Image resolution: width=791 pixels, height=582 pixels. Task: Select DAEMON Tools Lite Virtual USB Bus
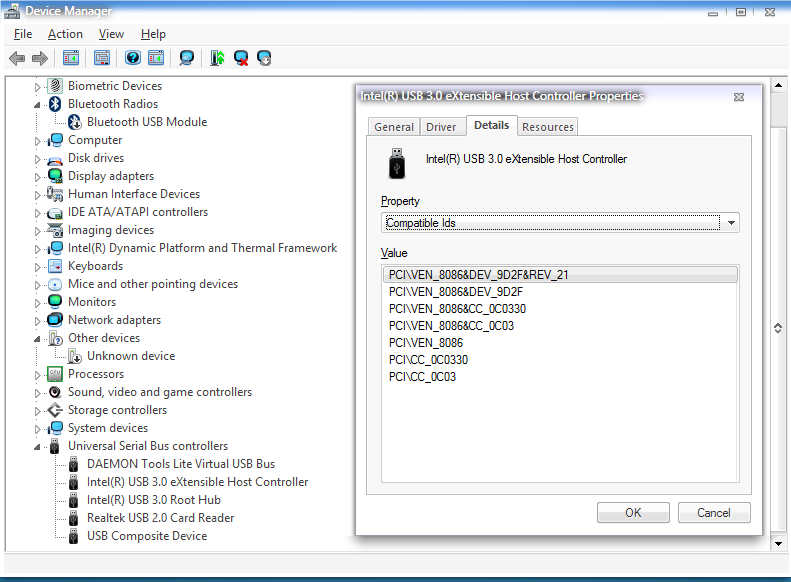(x=181, y=464)
